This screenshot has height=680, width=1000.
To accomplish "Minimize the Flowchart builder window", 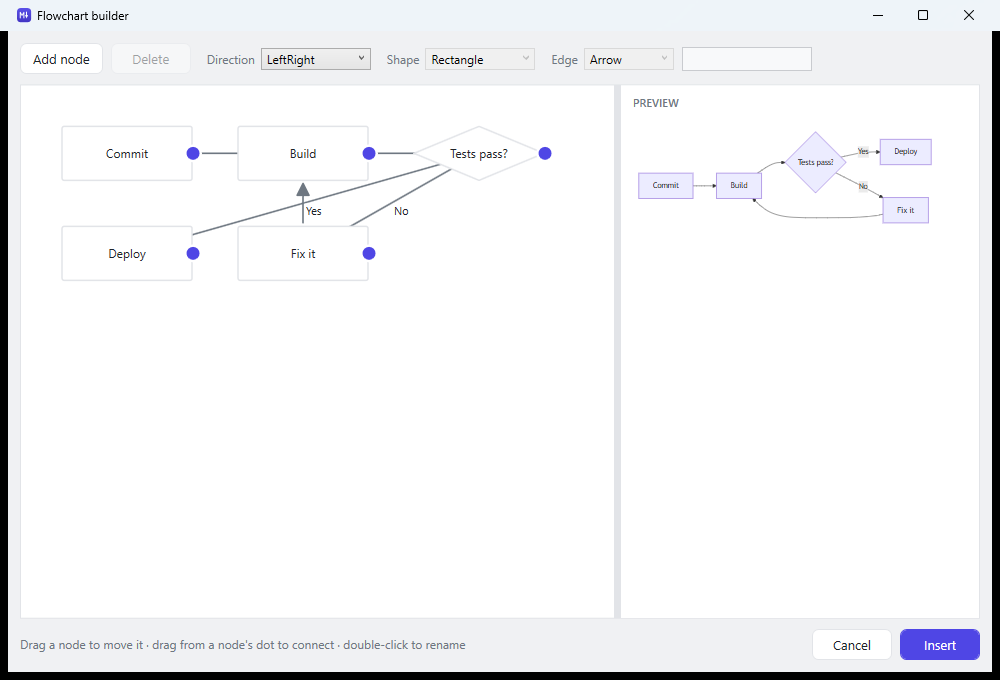I will 878,15.
